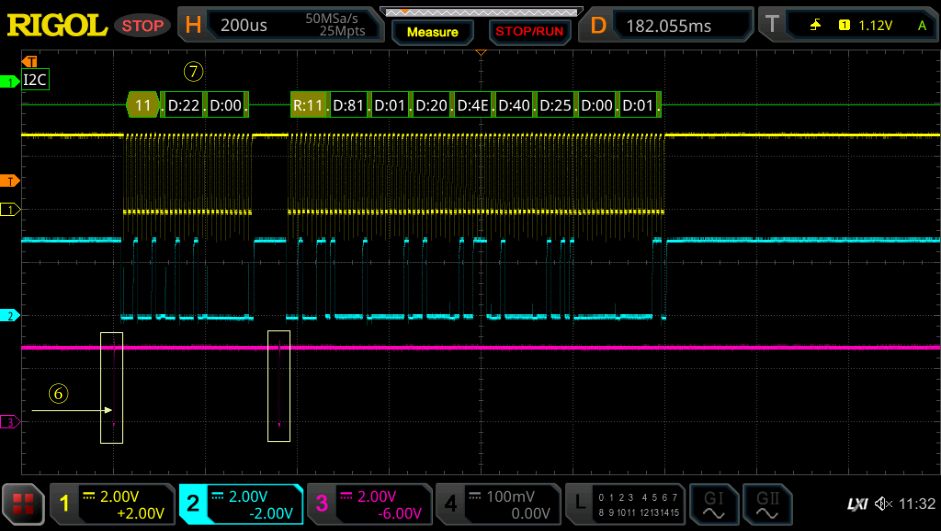Select decoded data packet D:25
The width and height of the screenshot is (941, 531).
[556, 105]
